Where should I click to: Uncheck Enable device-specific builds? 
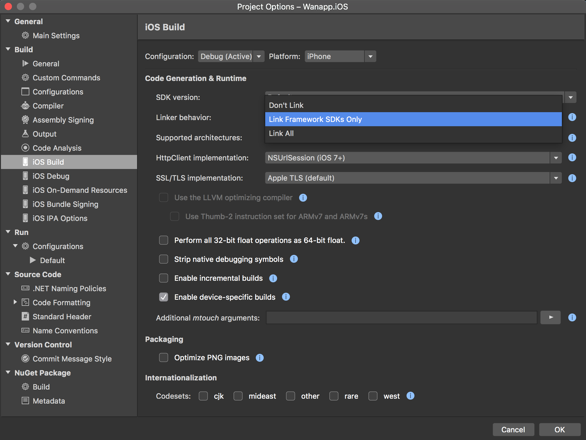click(x=164, y=297)
